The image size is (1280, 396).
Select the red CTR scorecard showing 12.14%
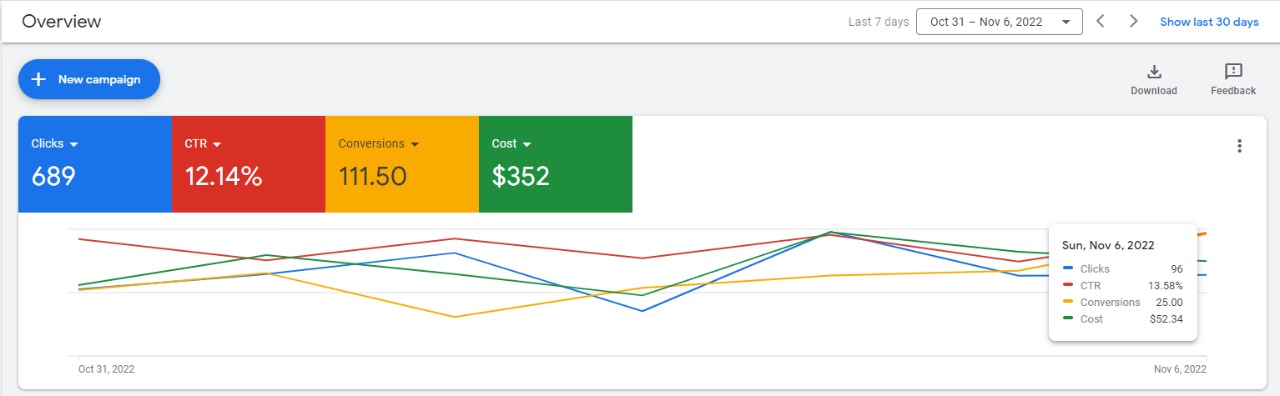pos(249,164)
